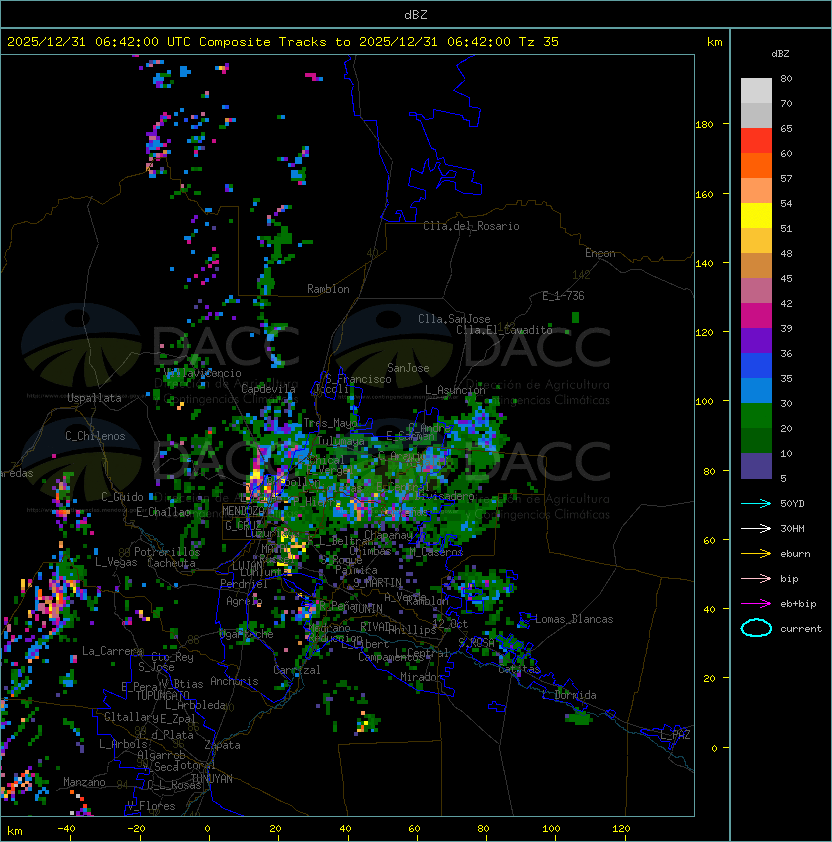
Task: Select the purple swatch between 39 and 36
Action: [756, 340]
